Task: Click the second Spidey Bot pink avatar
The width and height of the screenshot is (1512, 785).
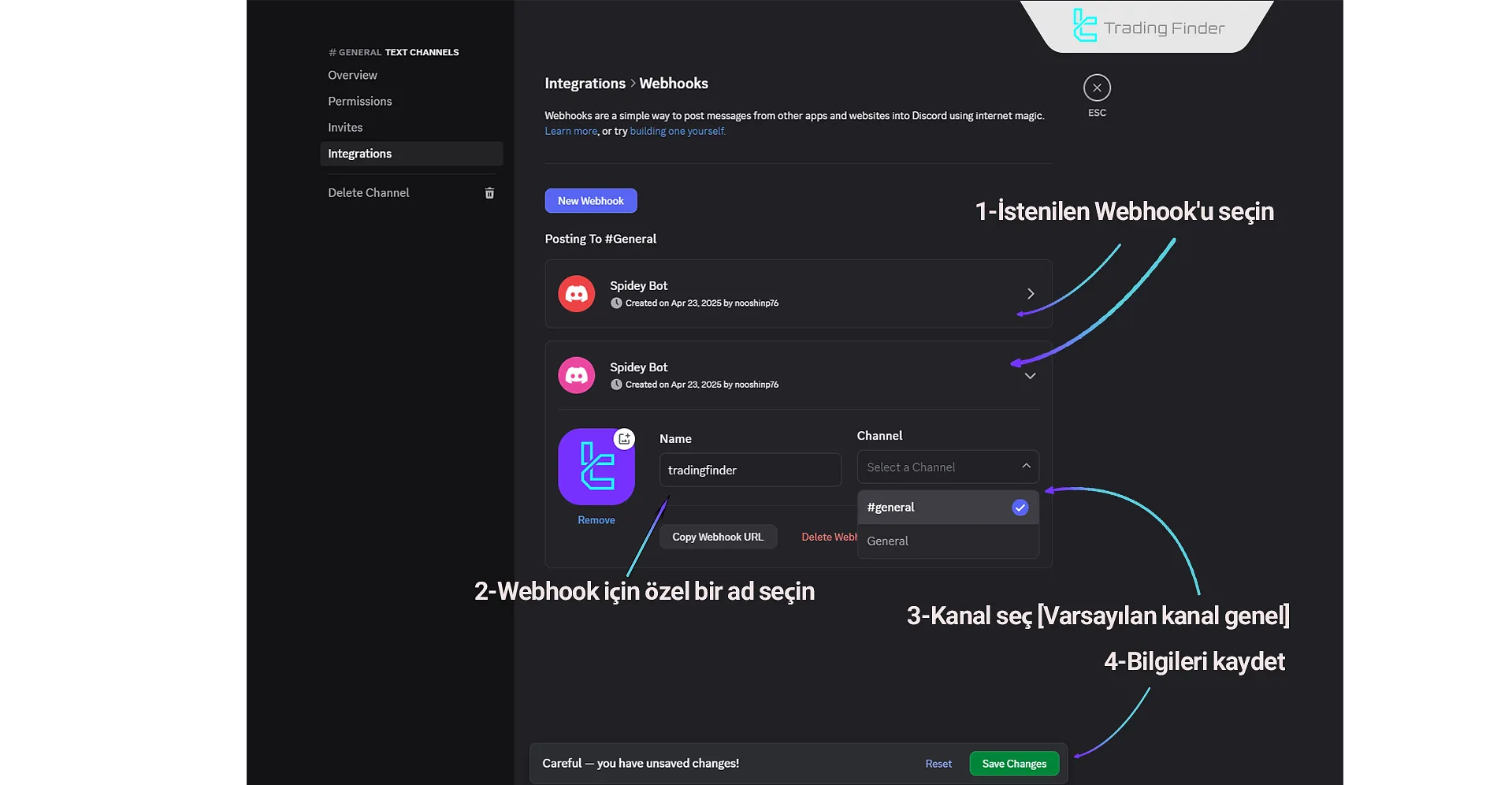Action: [x=577, y=375]
